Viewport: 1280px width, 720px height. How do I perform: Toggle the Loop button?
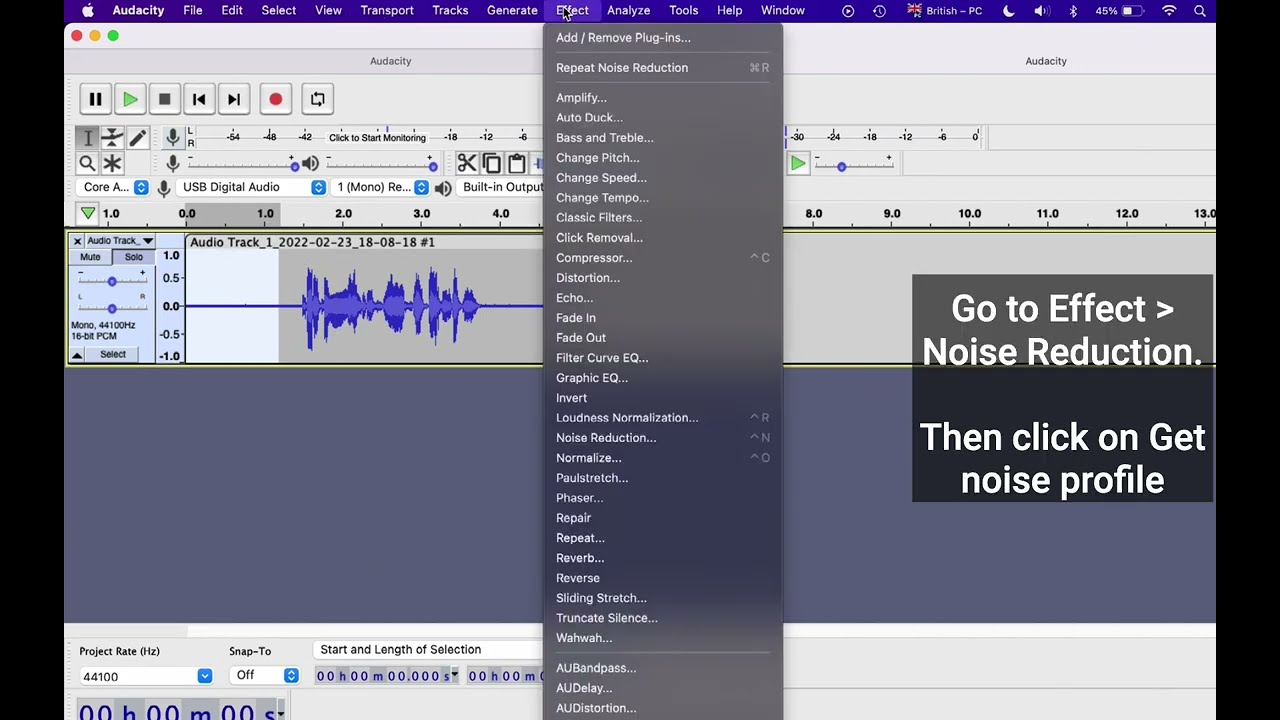pos(317,99)
